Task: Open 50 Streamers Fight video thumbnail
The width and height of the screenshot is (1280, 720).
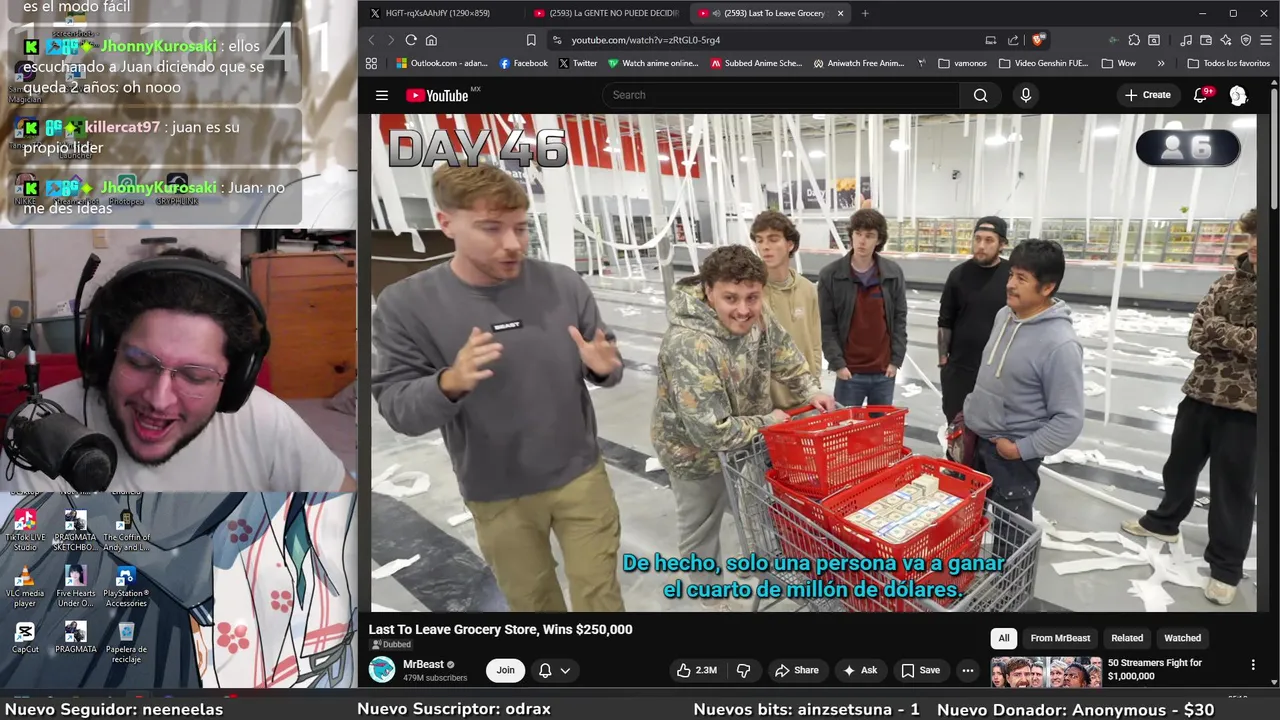Action: [x=1046, y=672]
